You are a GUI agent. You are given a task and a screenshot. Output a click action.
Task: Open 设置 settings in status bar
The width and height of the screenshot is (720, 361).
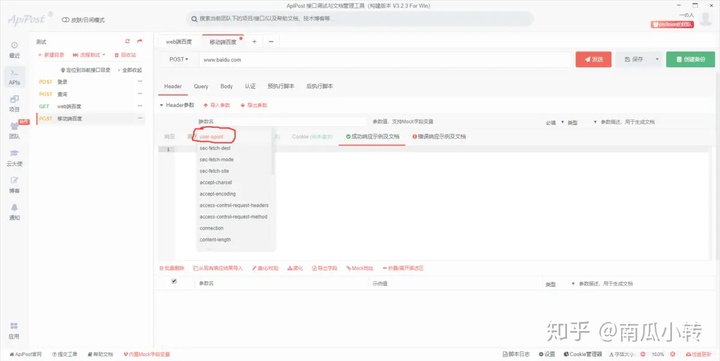point(547,354)
